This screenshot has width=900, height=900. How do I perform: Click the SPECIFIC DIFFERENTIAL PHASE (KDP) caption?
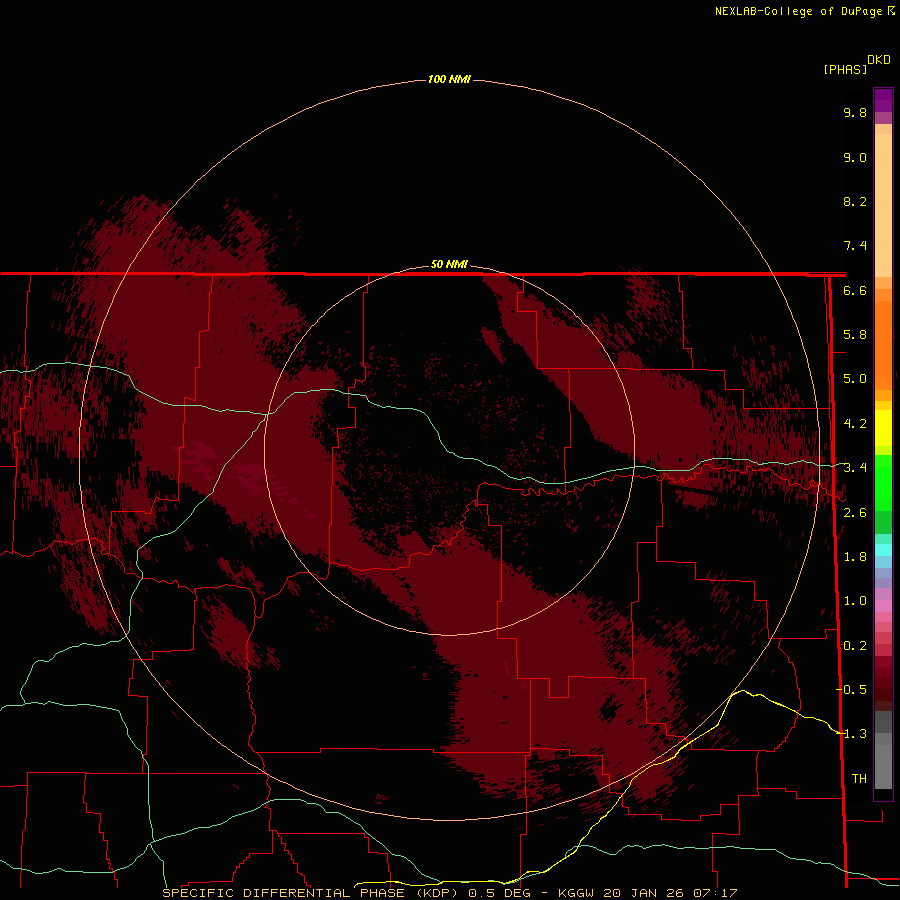point(310,893)
